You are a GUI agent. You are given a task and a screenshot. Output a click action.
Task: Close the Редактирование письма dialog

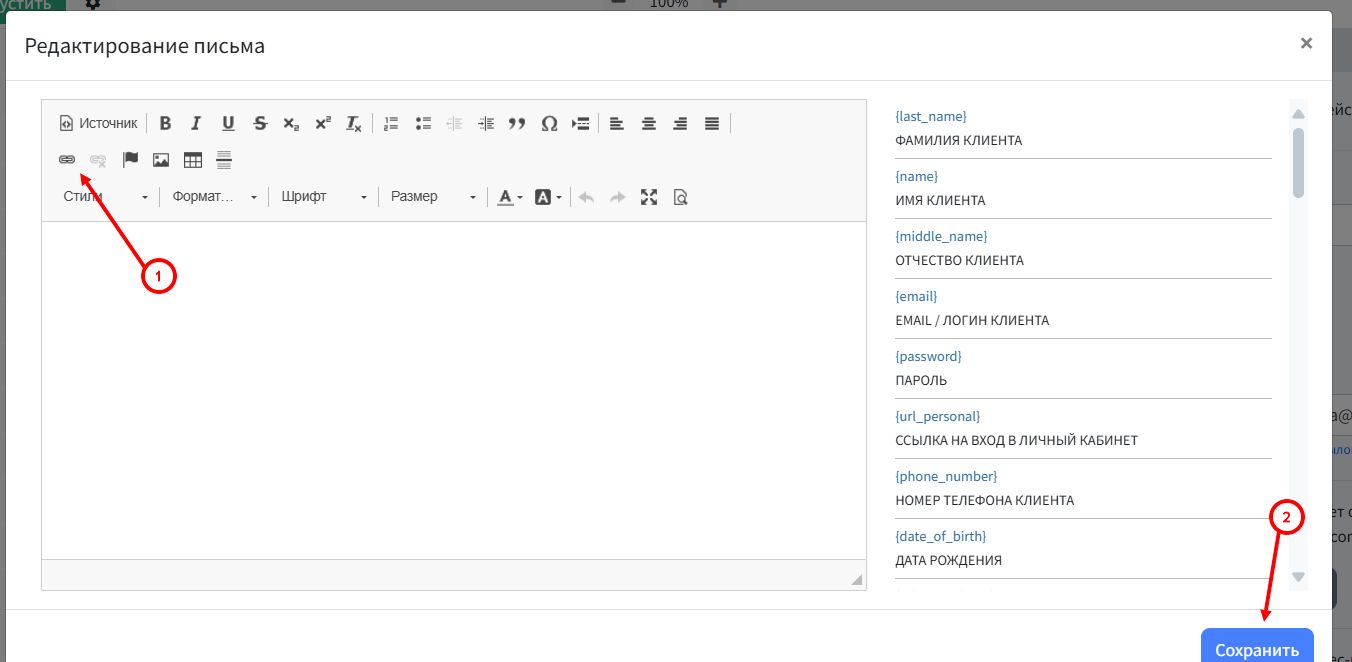pos(1306,43)
